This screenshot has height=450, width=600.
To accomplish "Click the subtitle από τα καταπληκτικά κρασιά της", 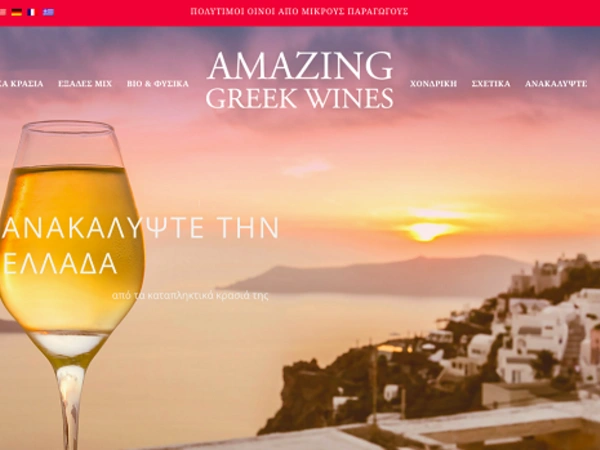I will (x=190, y=296).
